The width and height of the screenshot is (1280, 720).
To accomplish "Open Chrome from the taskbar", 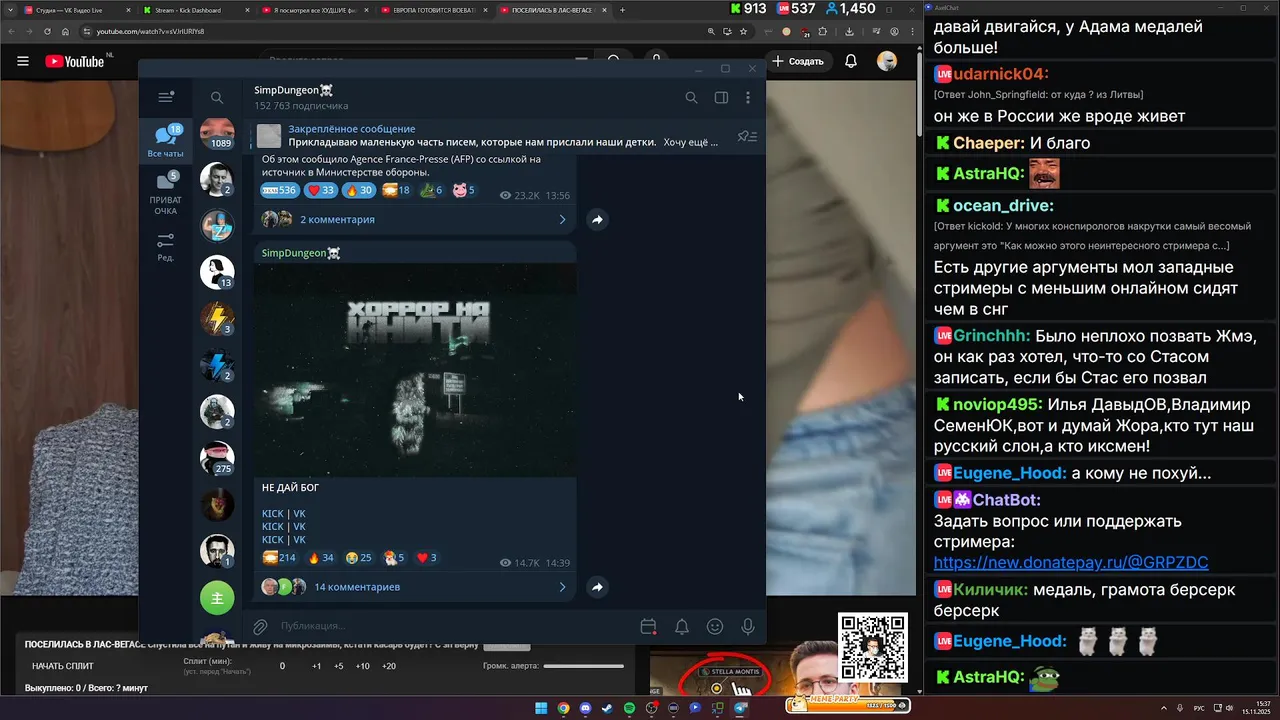I will (563, 708).
